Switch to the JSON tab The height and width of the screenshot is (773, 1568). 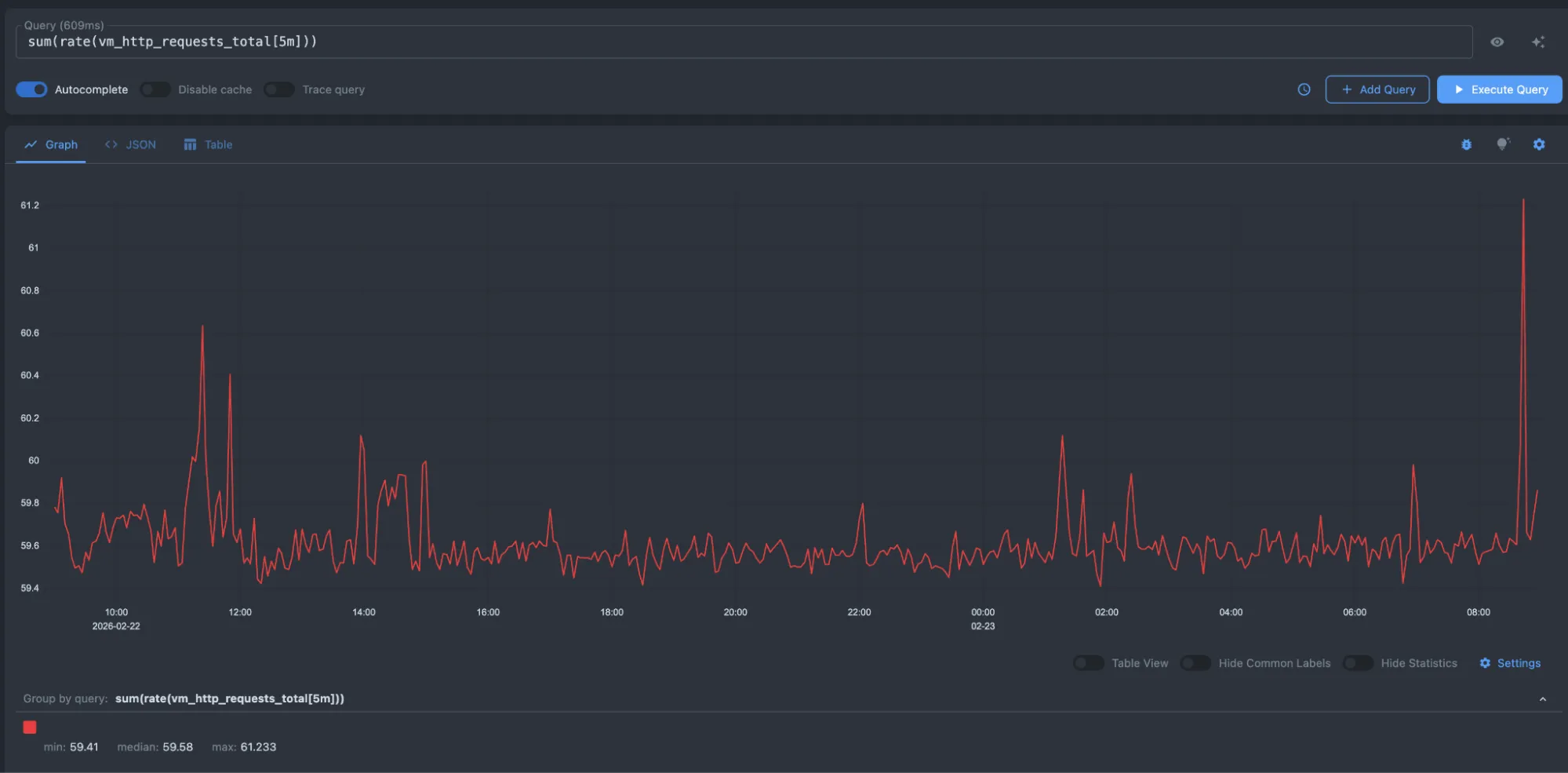pos(131,144)
